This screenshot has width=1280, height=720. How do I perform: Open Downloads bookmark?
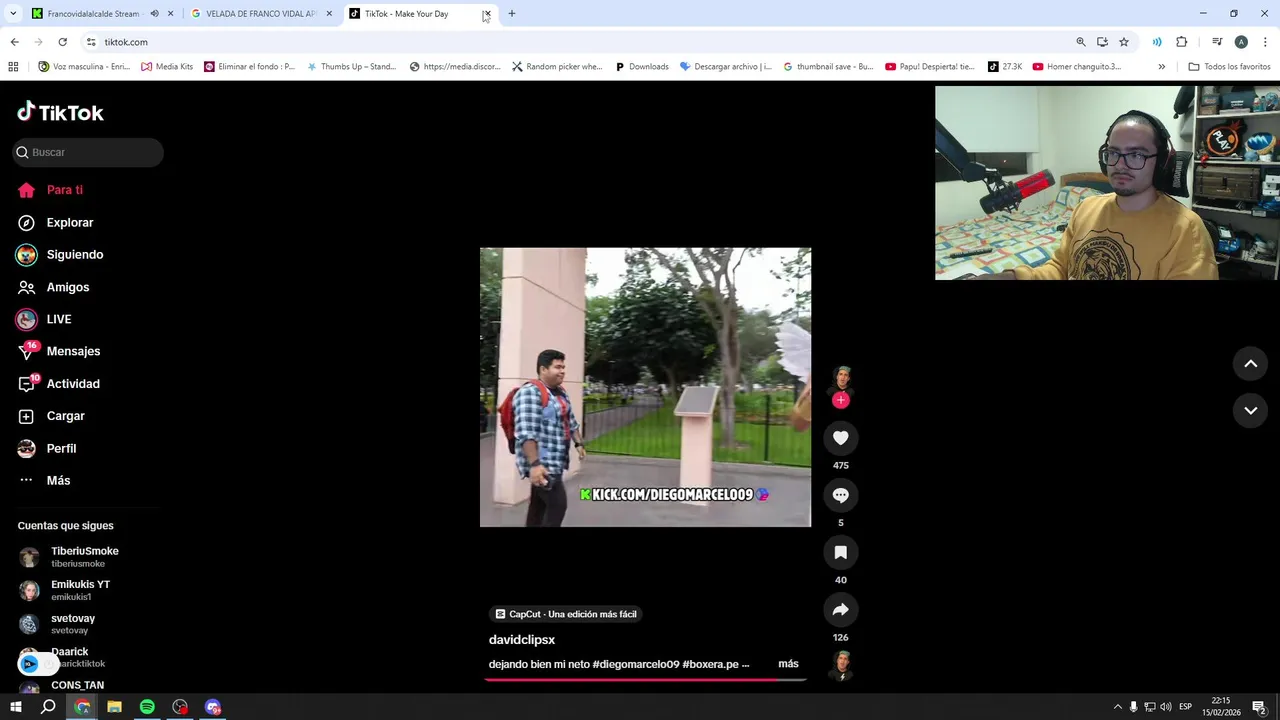tap(642, 67)
